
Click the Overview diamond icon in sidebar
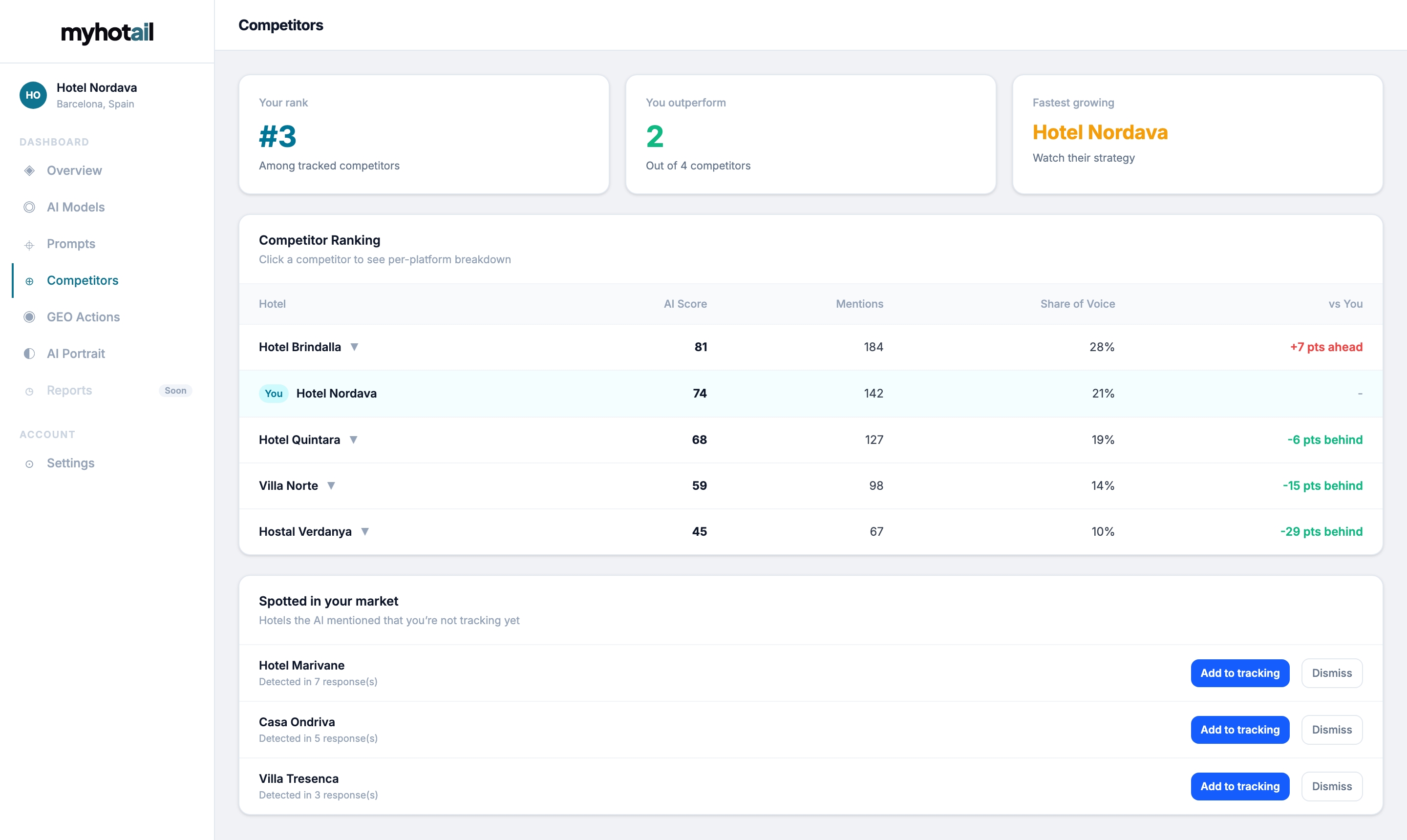(x=29, y=171)
